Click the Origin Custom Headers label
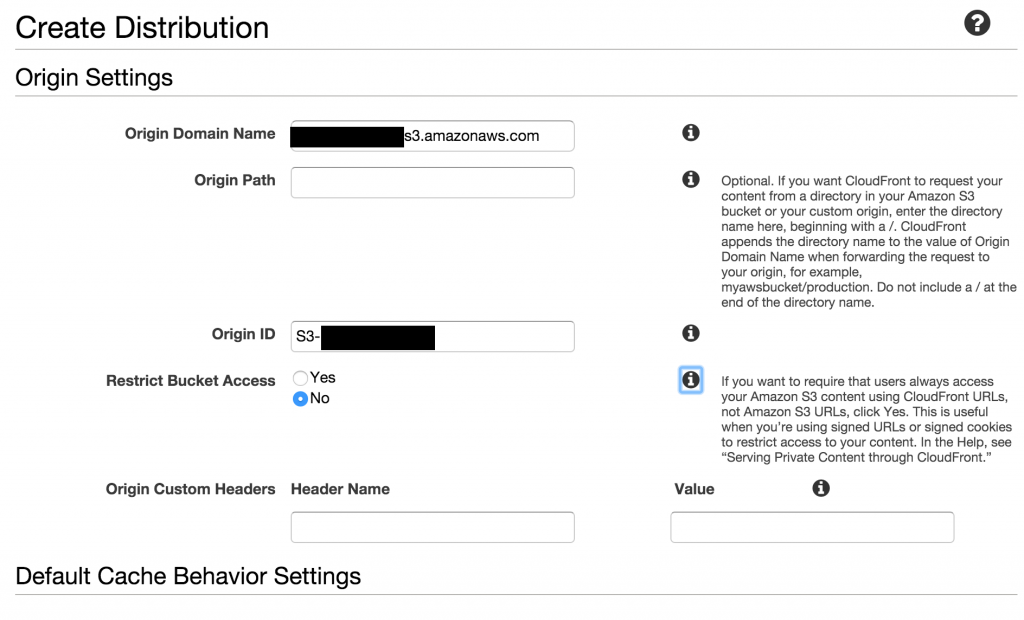Screen dimensions: 1024x620 (x=190, y=489)
